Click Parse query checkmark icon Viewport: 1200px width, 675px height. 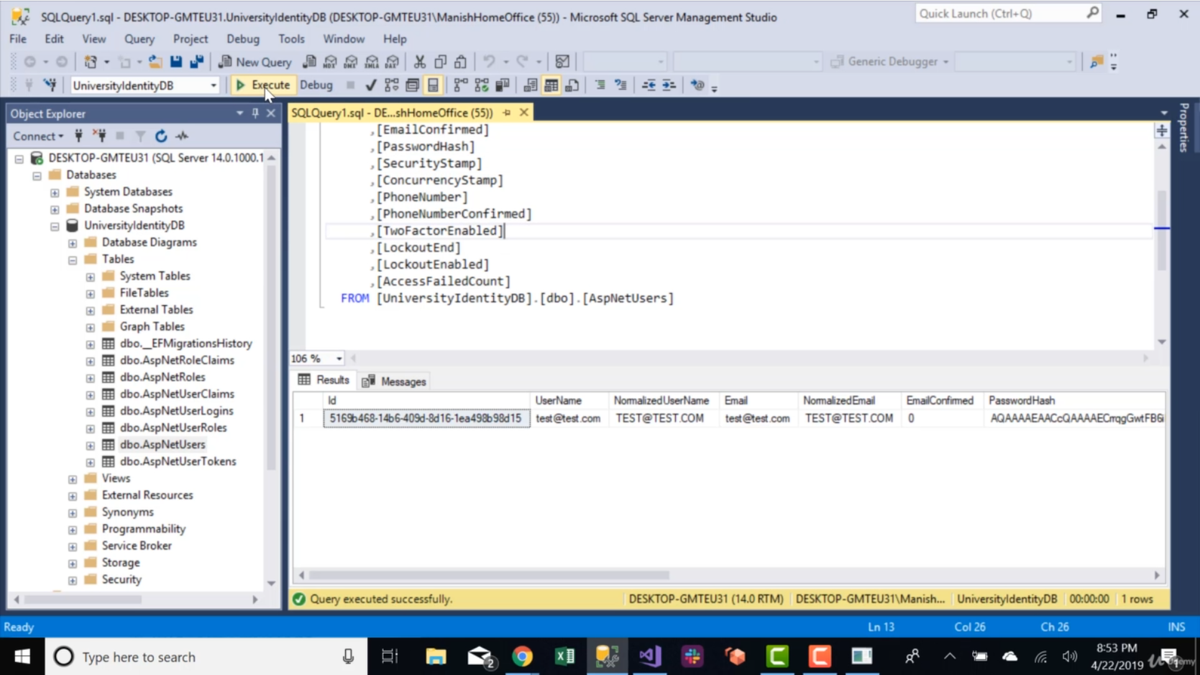(x=371, y=85)
